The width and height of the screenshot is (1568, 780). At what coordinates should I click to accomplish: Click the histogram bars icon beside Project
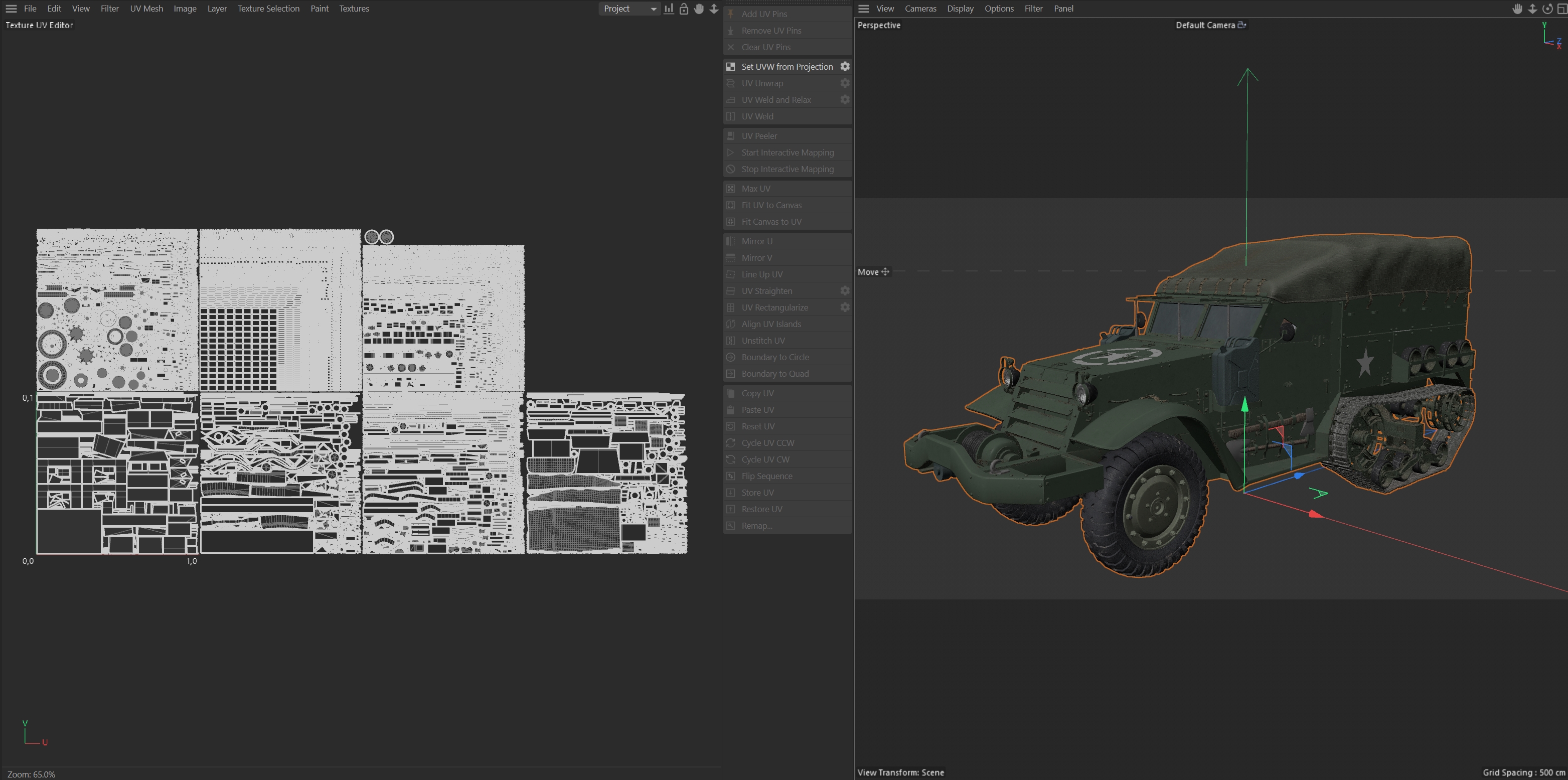click(x=668, y=9)
